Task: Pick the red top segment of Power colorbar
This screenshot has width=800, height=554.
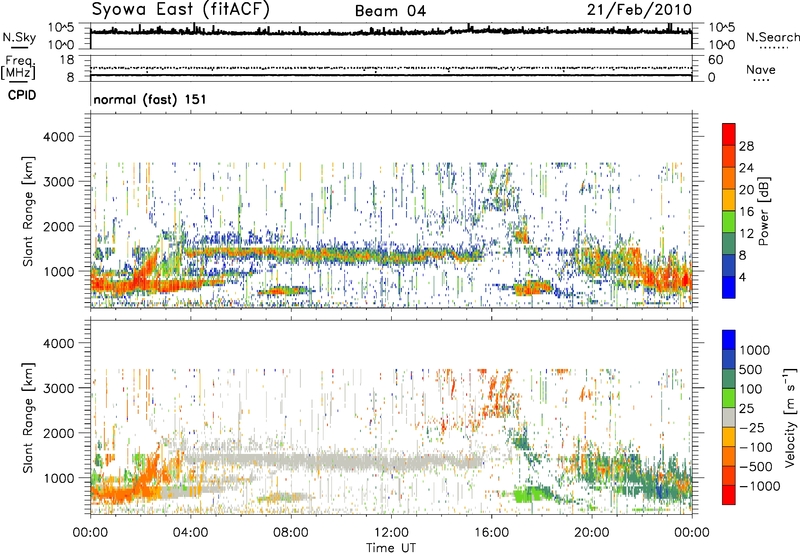Action: point(729,134)
